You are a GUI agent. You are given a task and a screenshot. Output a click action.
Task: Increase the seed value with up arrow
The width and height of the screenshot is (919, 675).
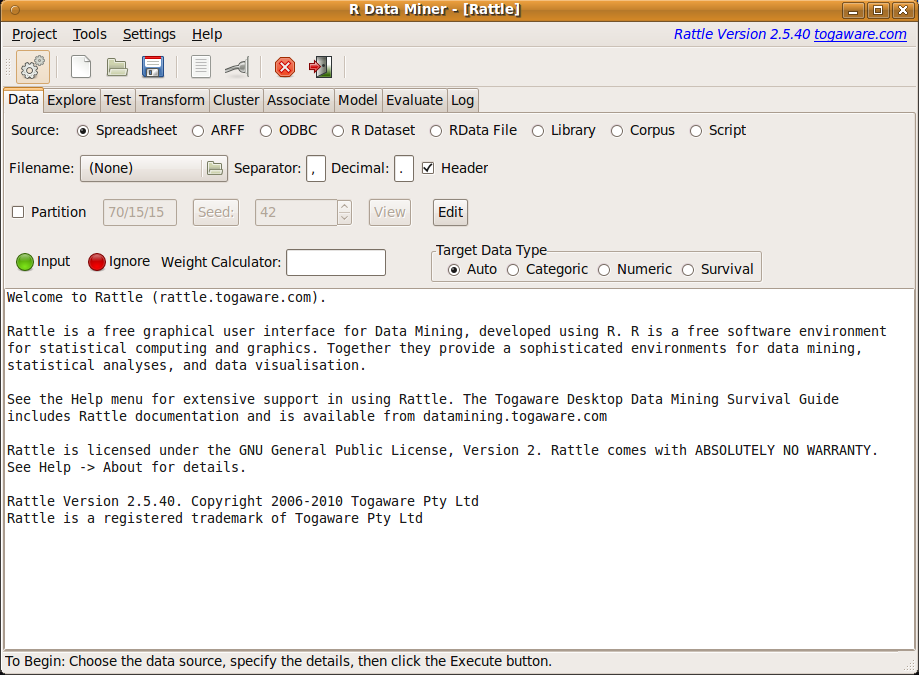(x=345, y=206)
